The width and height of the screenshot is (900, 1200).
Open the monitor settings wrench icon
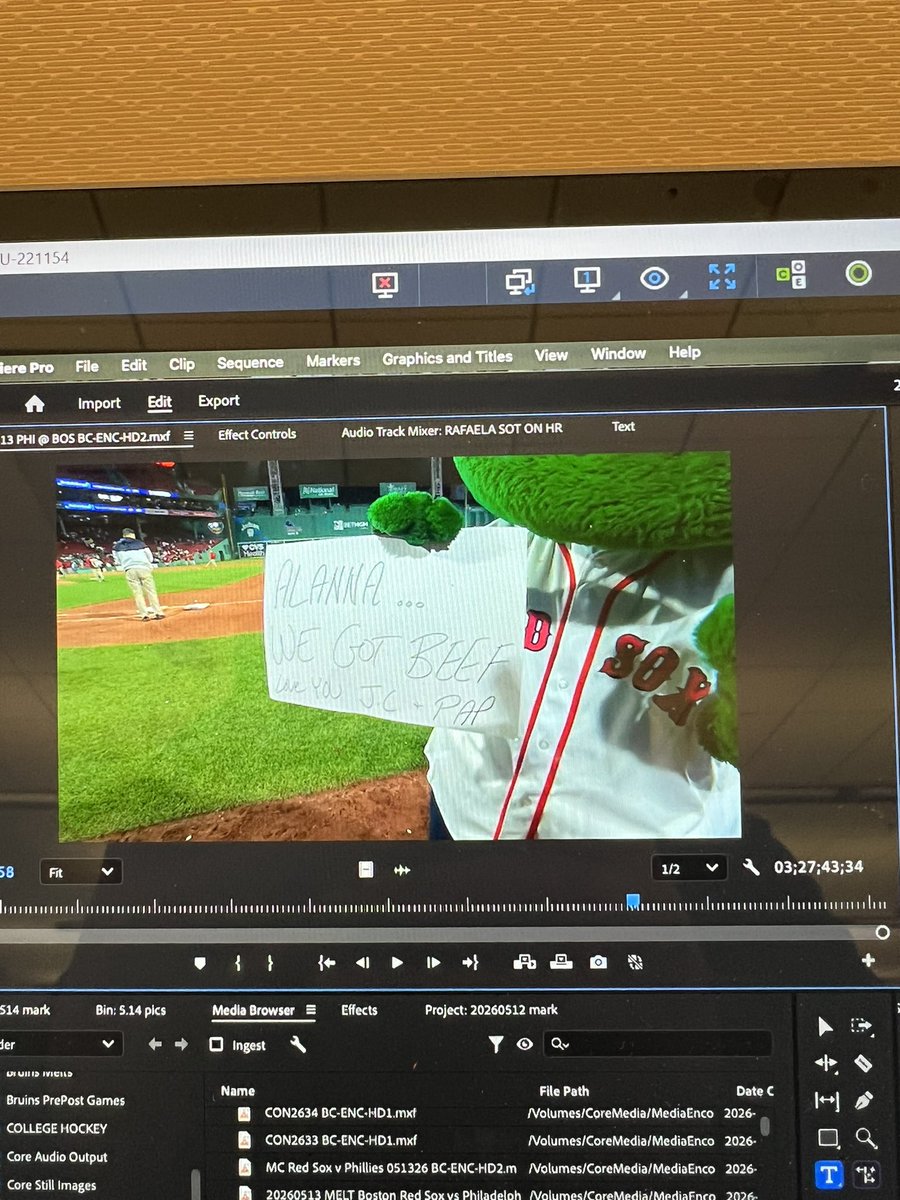[751, 867]
